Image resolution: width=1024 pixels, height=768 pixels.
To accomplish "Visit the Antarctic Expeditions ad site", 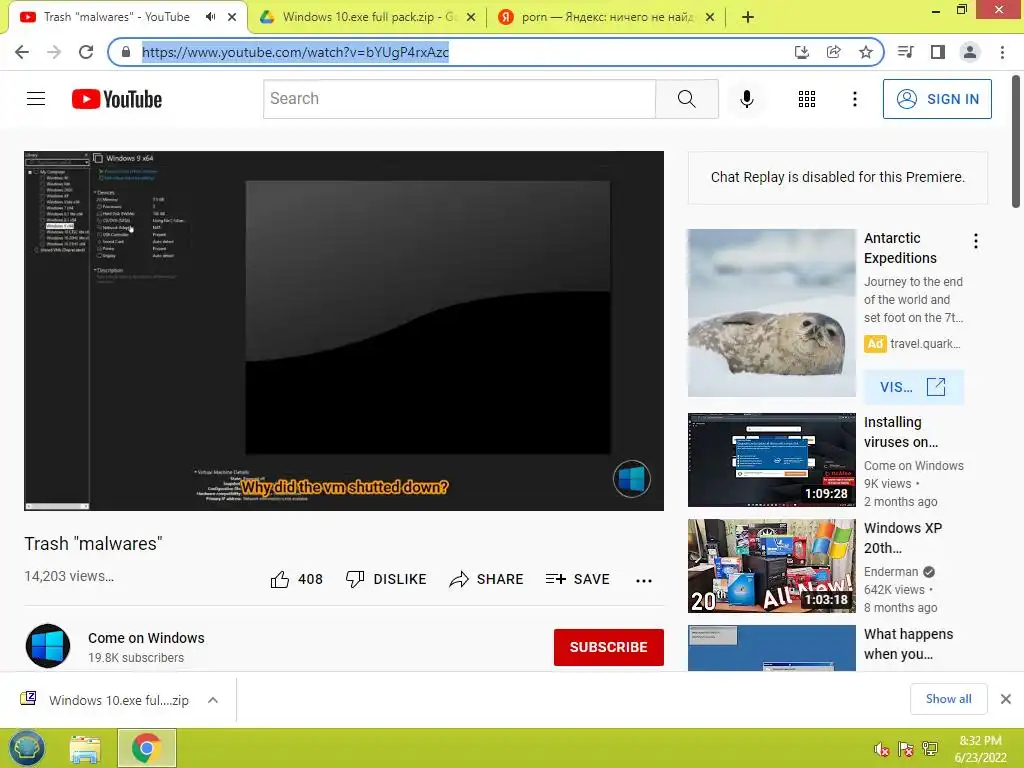I will pyautogui.click(x=913, y=387).
